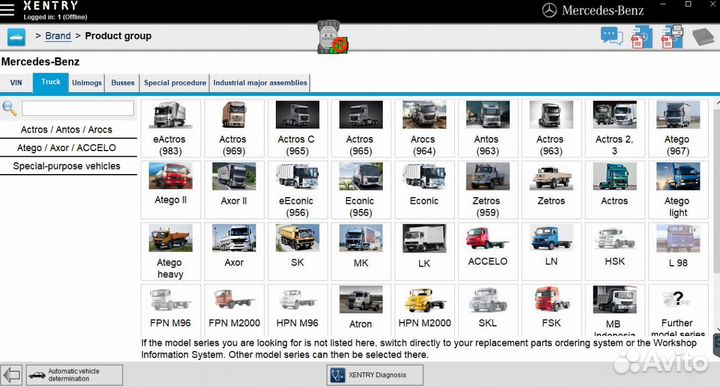Filter by Special-purpose vehicles
Viewport: 720px width, 387px height.
tap(67, 166)
